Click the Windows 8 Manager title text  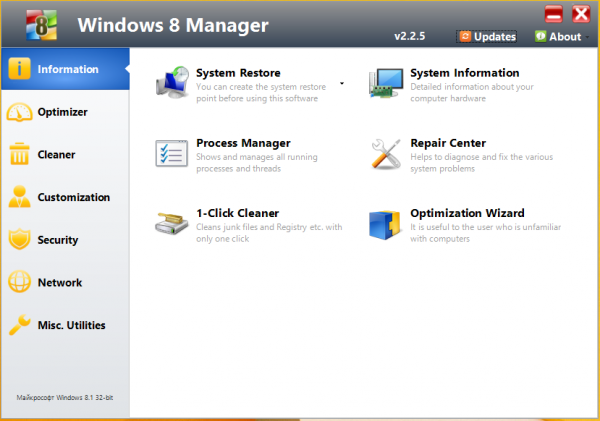pyautogui.click(x=173, y=25)
